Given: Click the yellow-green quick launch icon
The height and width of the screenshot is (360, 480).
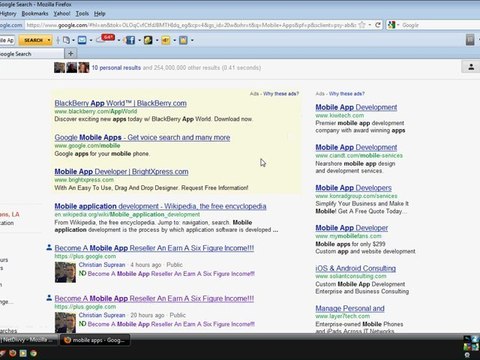Looking at the screenshot, I should coord(23,353).
